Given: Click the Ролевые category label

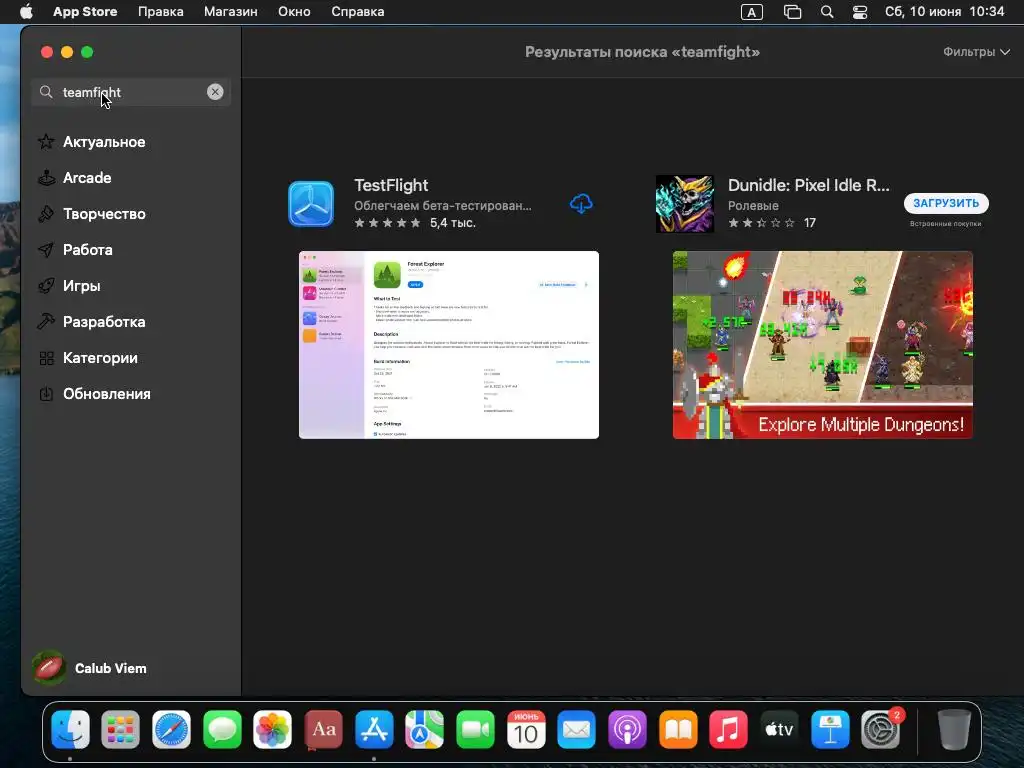Looking at the screenshot, I should pyautogui.click(x=753, y=205).
